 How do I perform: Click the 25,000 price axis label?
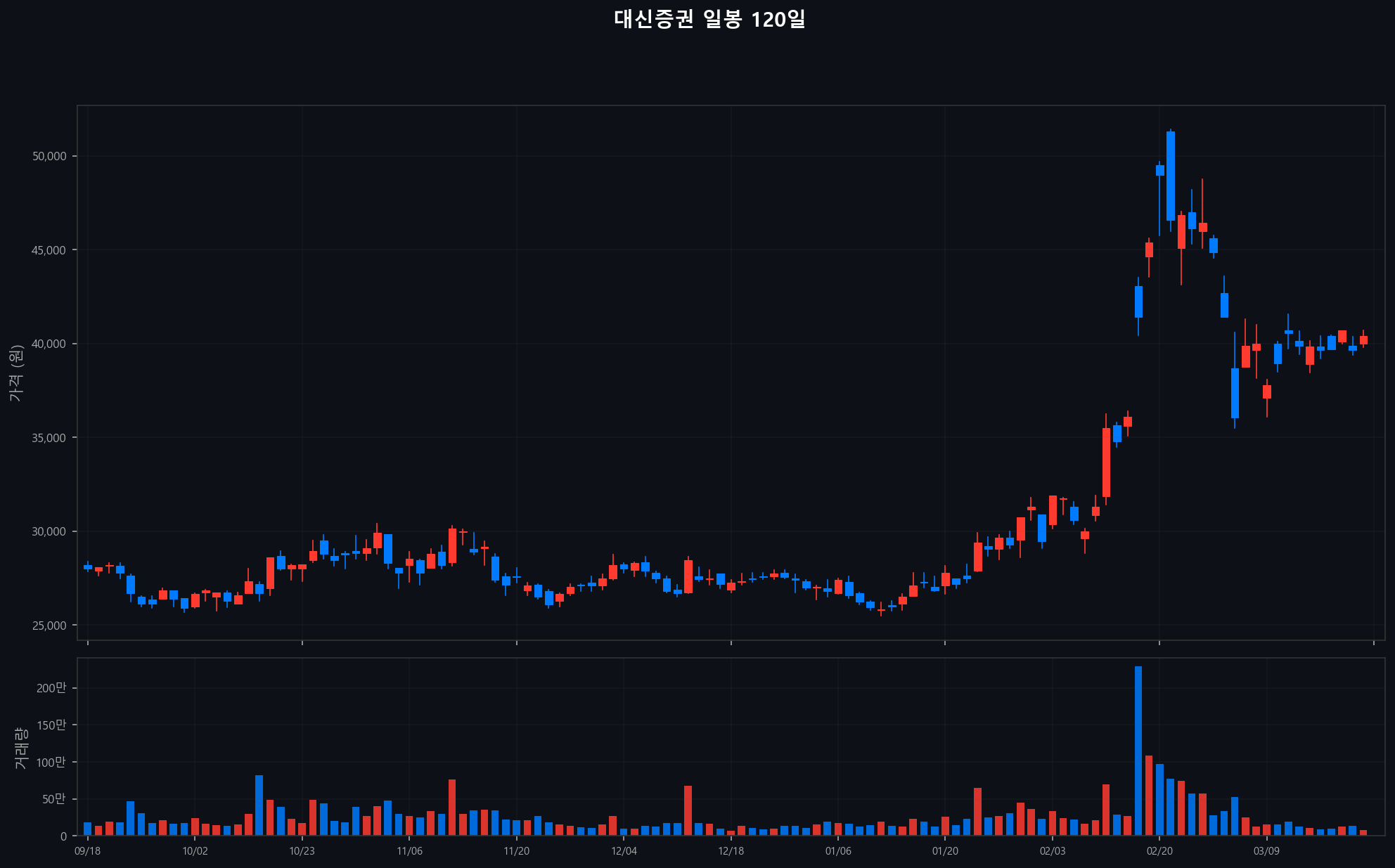point(49,626)
